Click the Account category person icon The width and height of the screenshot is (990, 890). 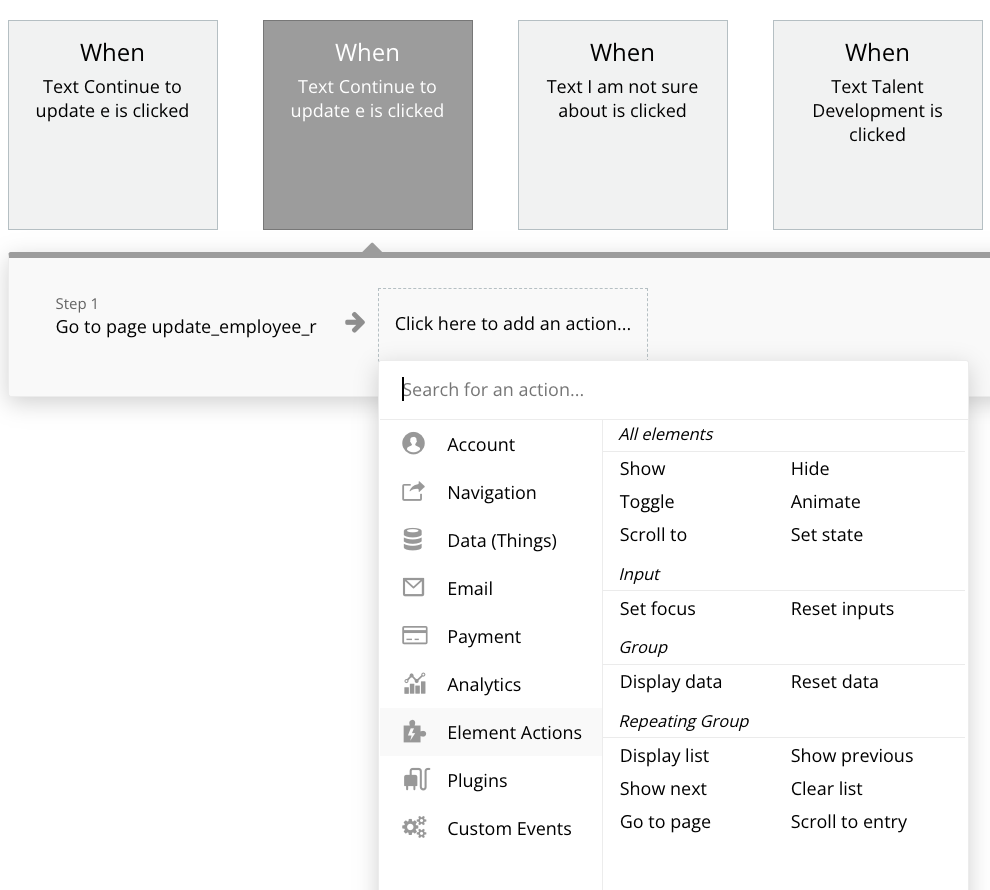413,444
